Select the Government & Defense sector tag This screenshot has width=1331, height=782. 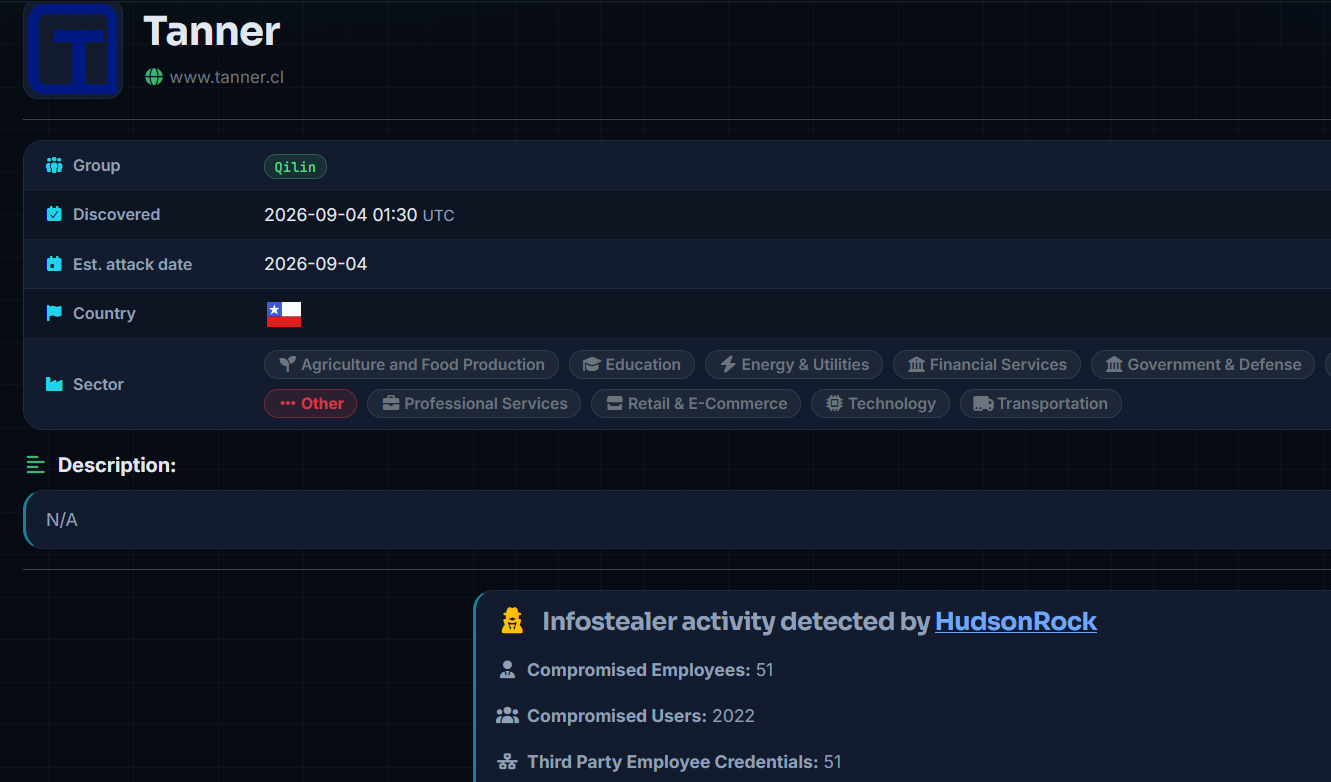(x=1203, y=365)
